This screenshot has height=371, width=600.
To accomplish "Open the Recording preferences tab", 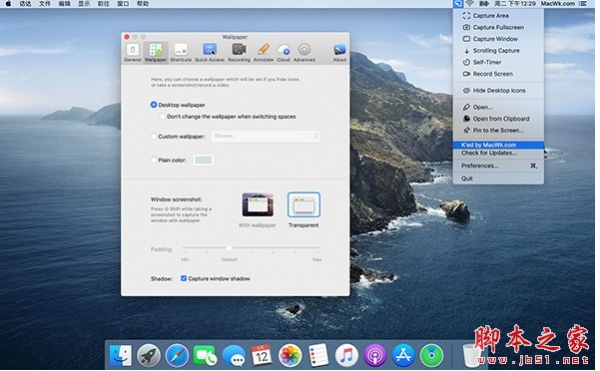I will (x=239, y=52).
